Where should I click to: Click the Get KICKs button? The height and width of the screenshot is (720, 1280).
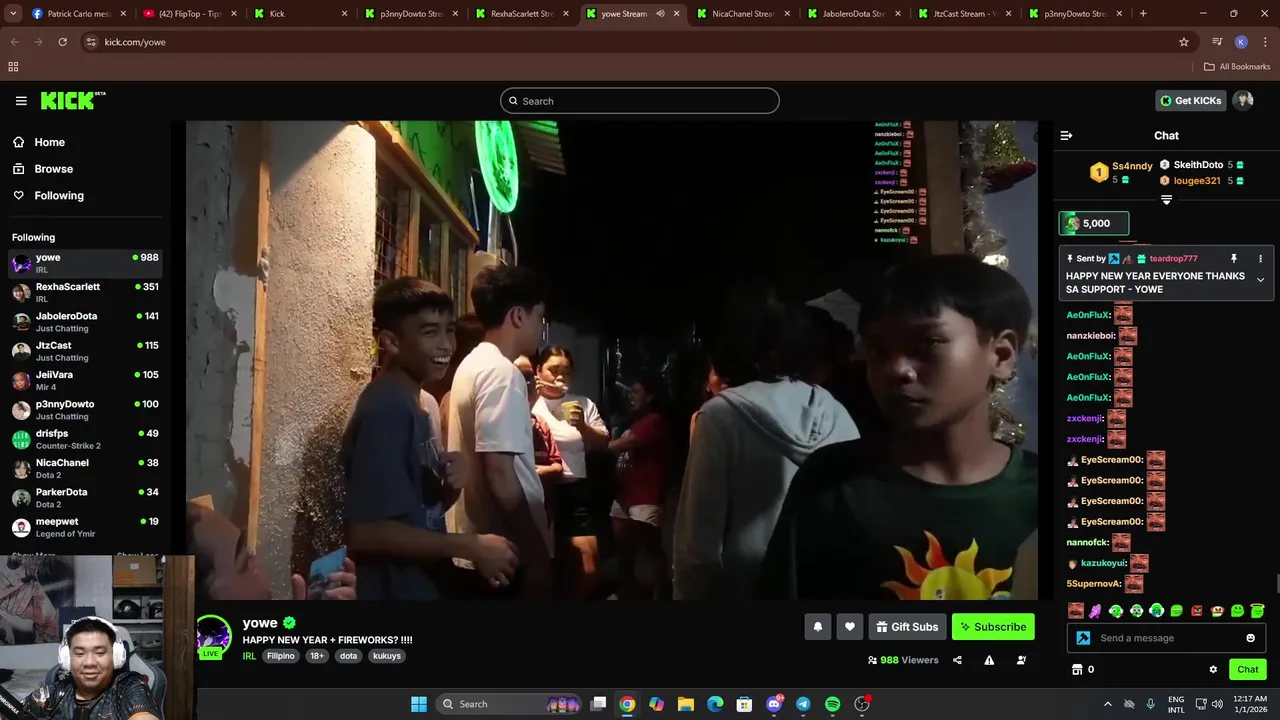[x=1190, y=100]
